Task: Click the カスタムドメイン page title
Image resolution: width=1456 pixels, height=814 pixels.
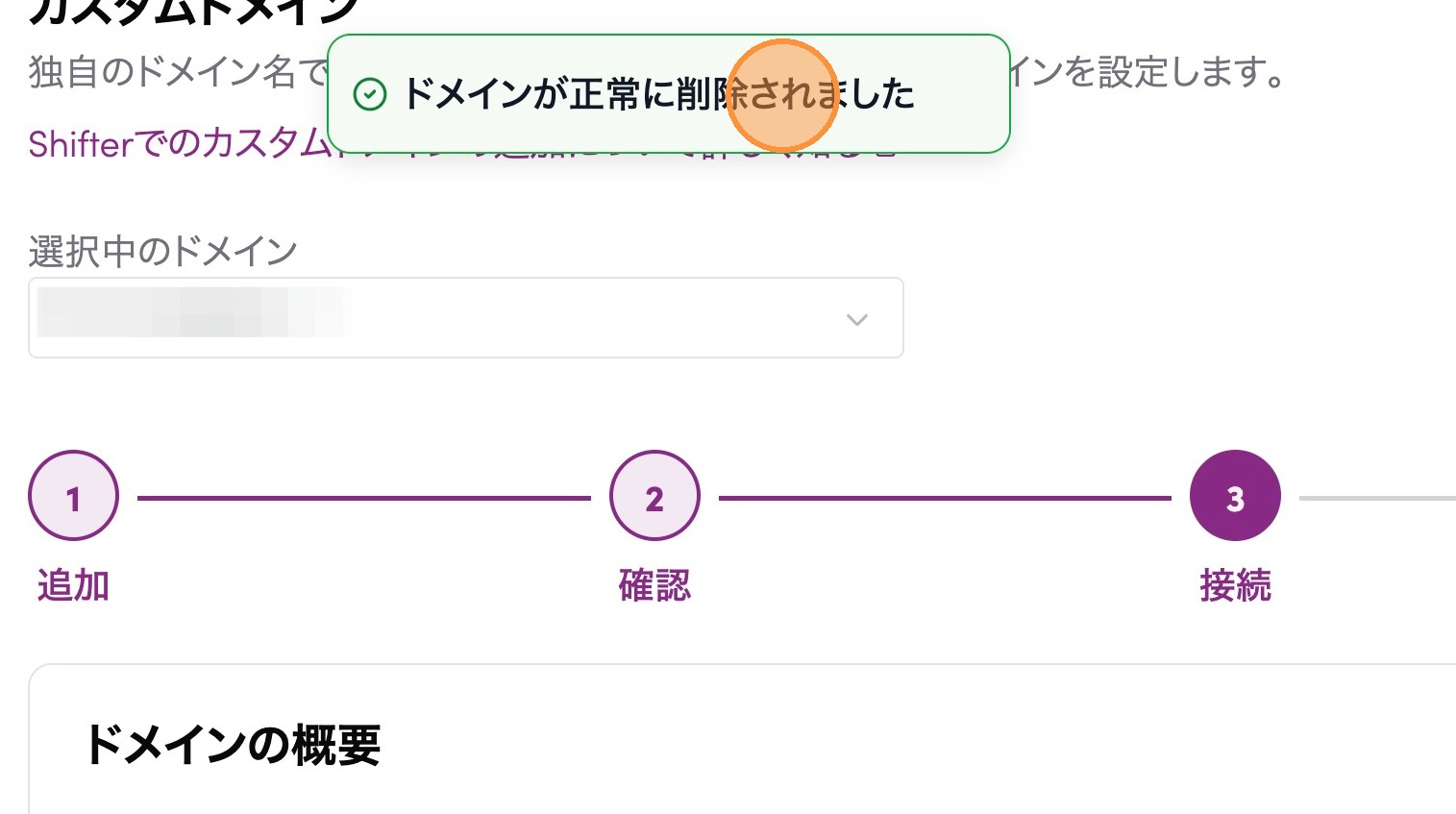Action: coord(192,12)
